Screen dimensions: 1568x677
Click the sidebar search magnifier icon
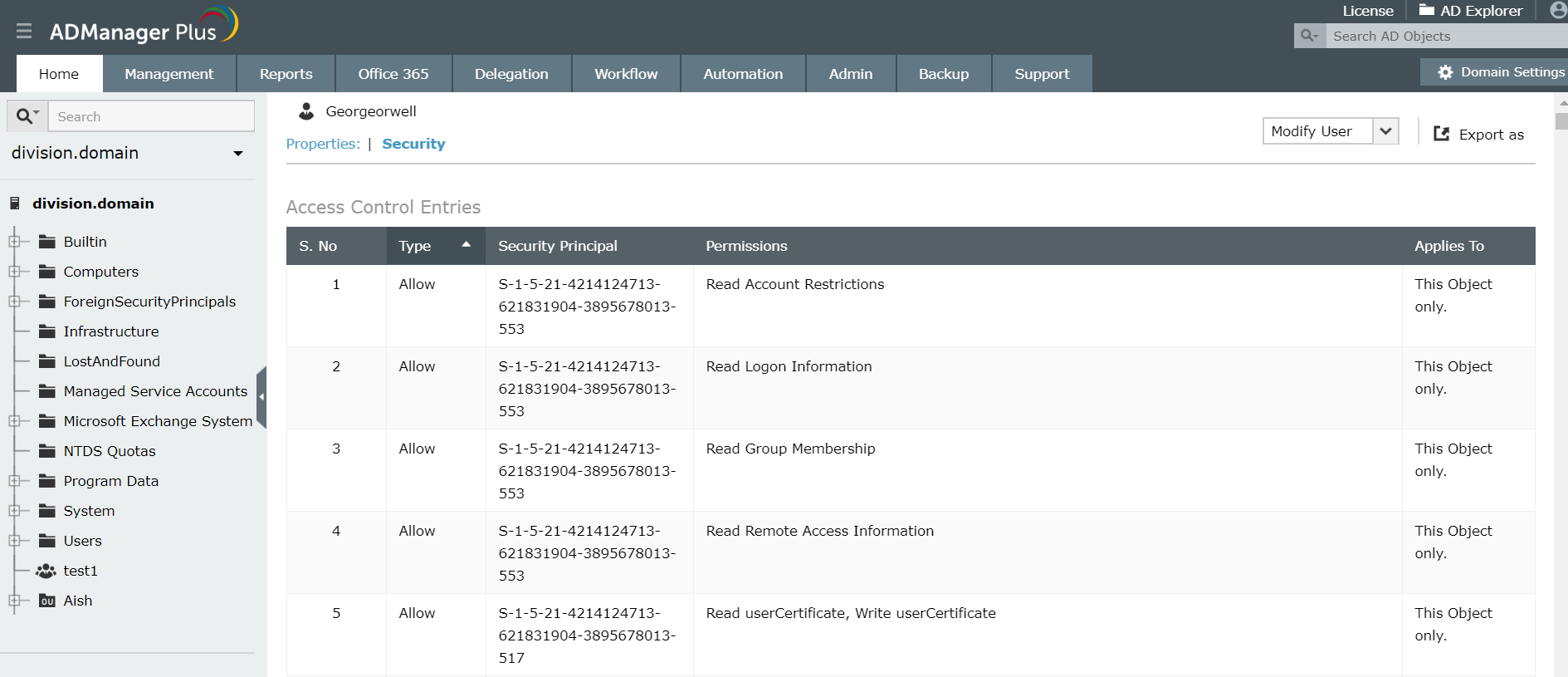click(x=27, y=116)
